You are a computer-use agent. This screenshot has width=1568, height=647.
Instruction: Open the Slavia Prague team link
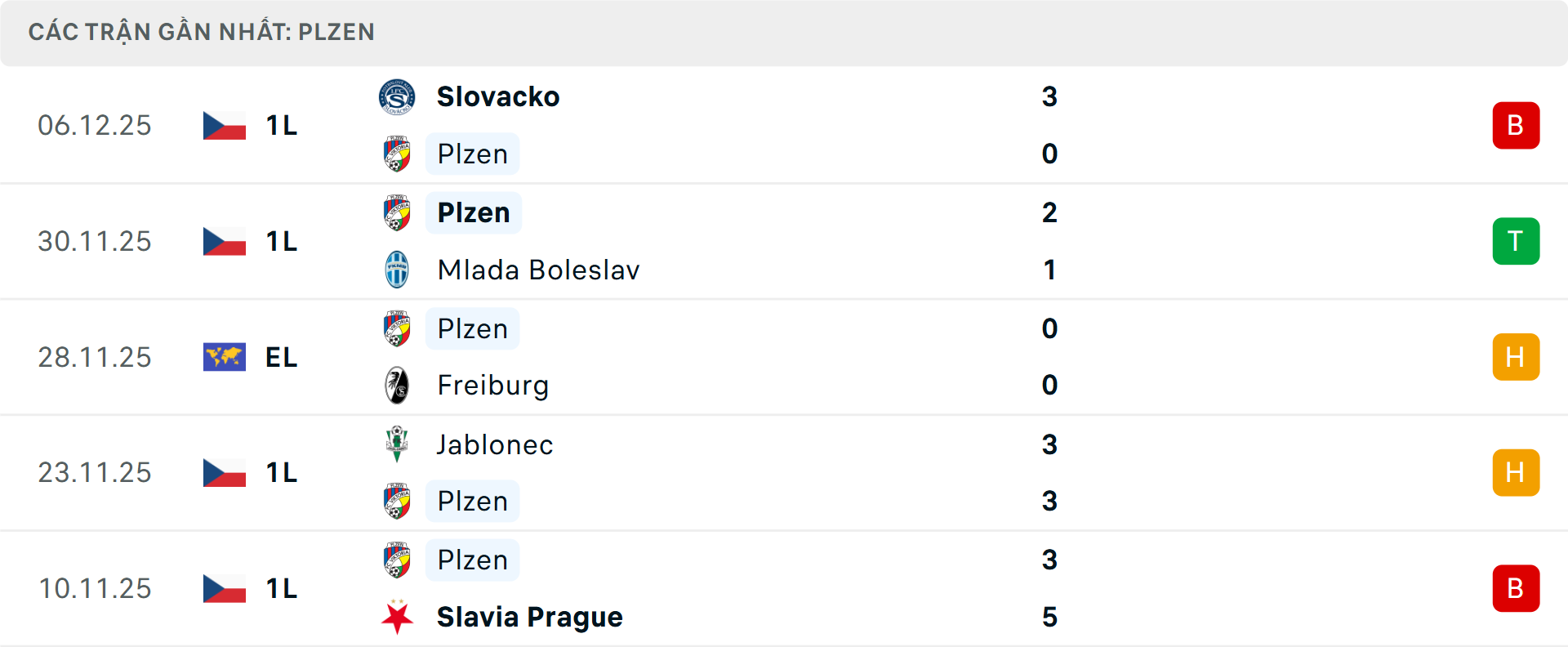pos(529,617)
